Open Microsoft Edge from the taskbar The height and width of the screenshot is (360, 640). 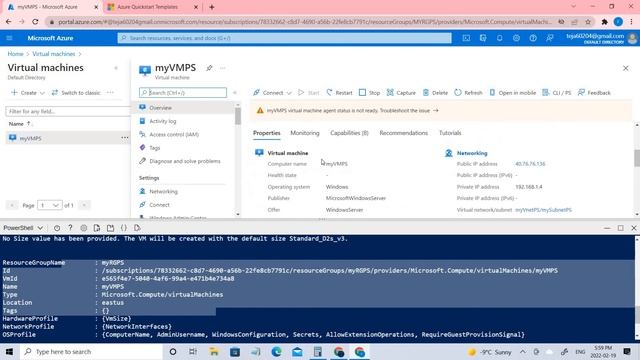[x=276, y=351]
